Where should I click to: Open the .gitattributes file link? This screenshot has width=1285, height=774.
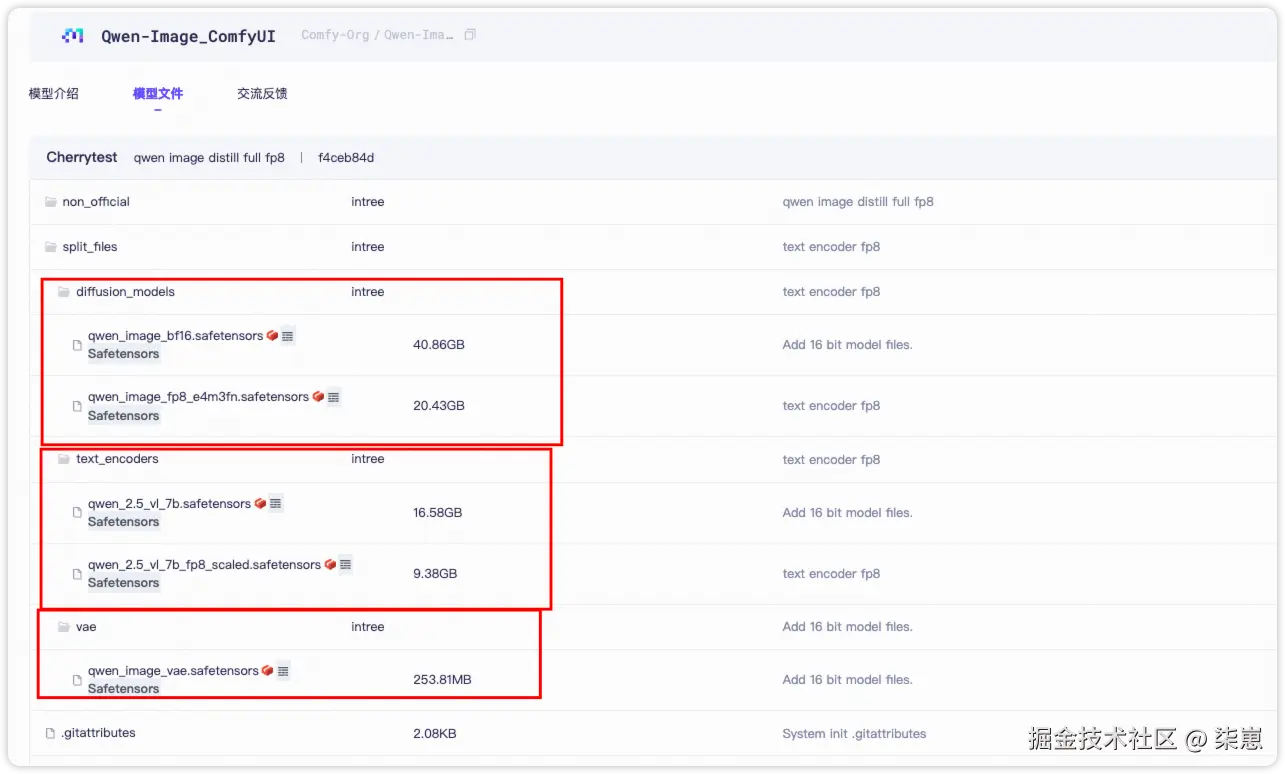pyautogui.click(x=98, y=733)
